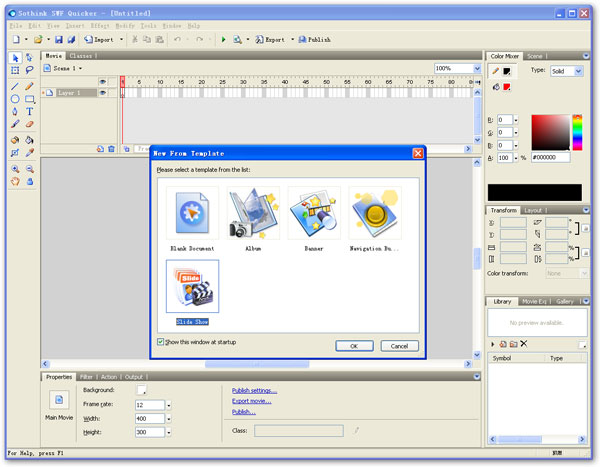Click the Background color swatch in Properties
Screen dimensions: 600x467
click(141, 390)
